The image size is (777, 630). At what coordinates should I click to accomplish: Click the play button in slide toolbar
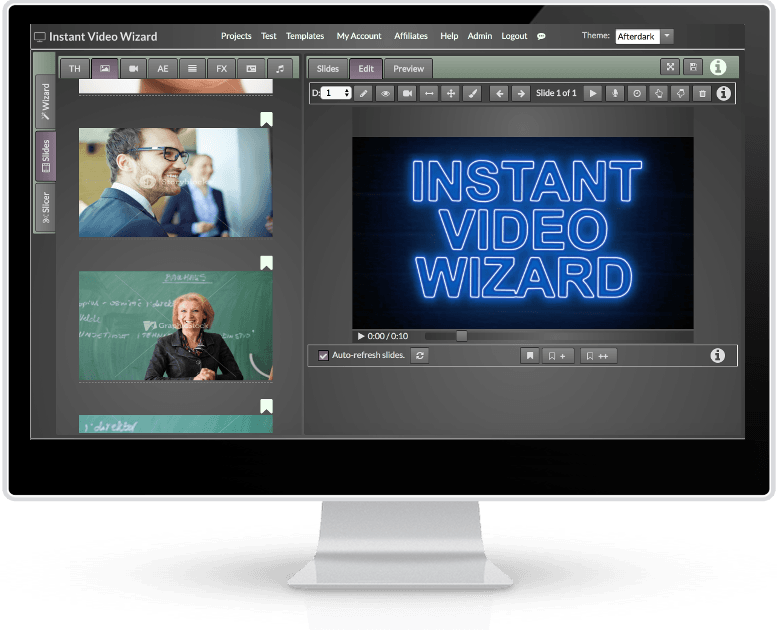(x=593, y=93)
